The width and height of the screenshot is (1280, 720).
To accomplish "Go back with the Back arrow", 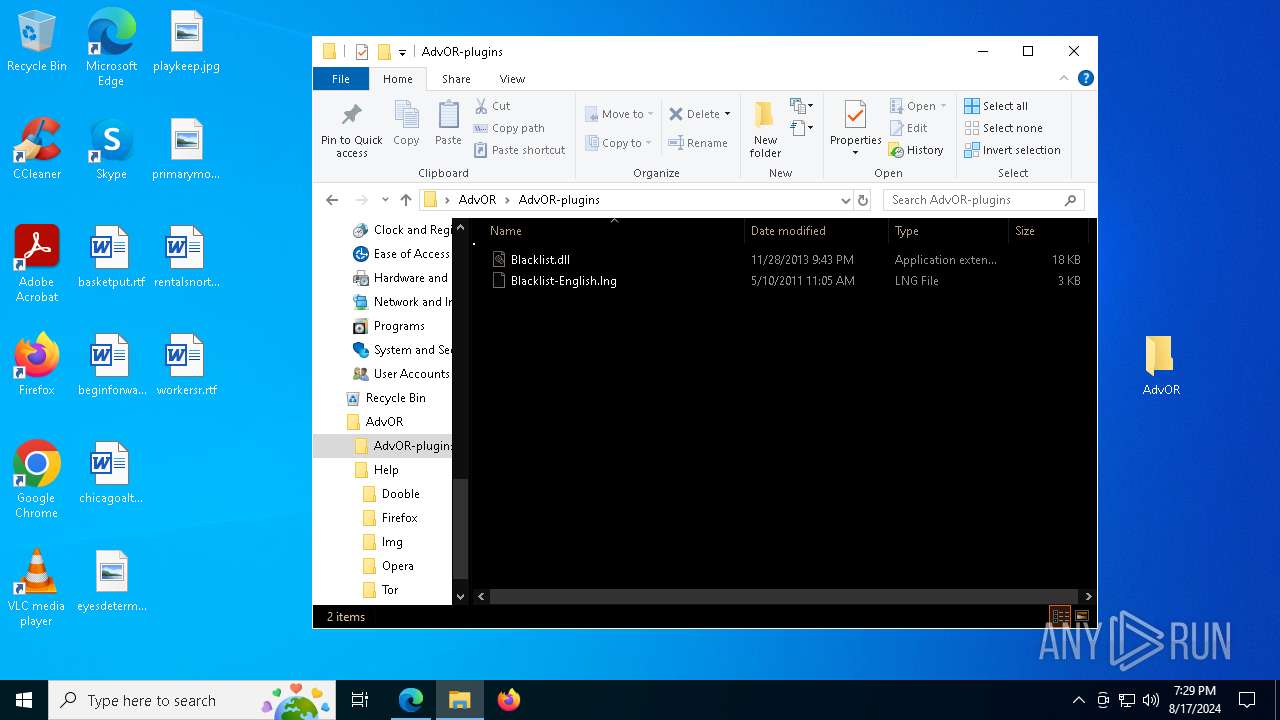I will click(332, 200).
